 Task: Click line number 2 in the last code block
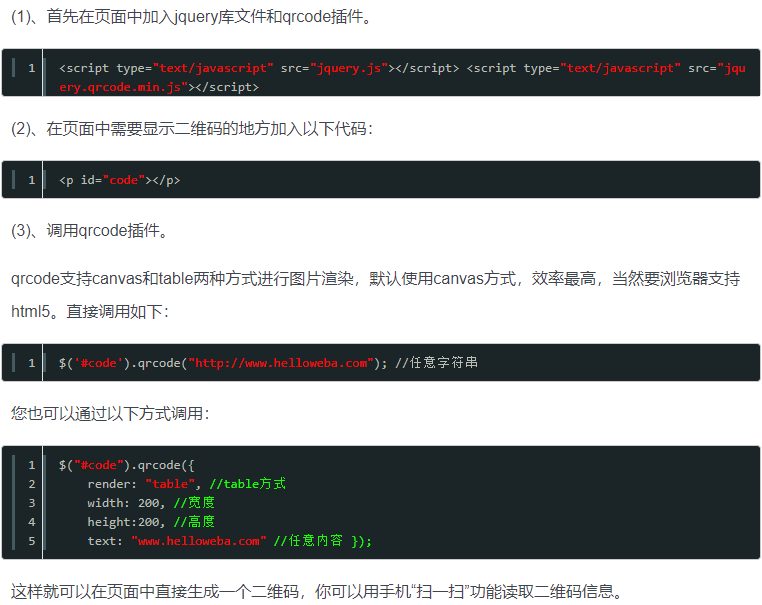click(x=32, y=484)
